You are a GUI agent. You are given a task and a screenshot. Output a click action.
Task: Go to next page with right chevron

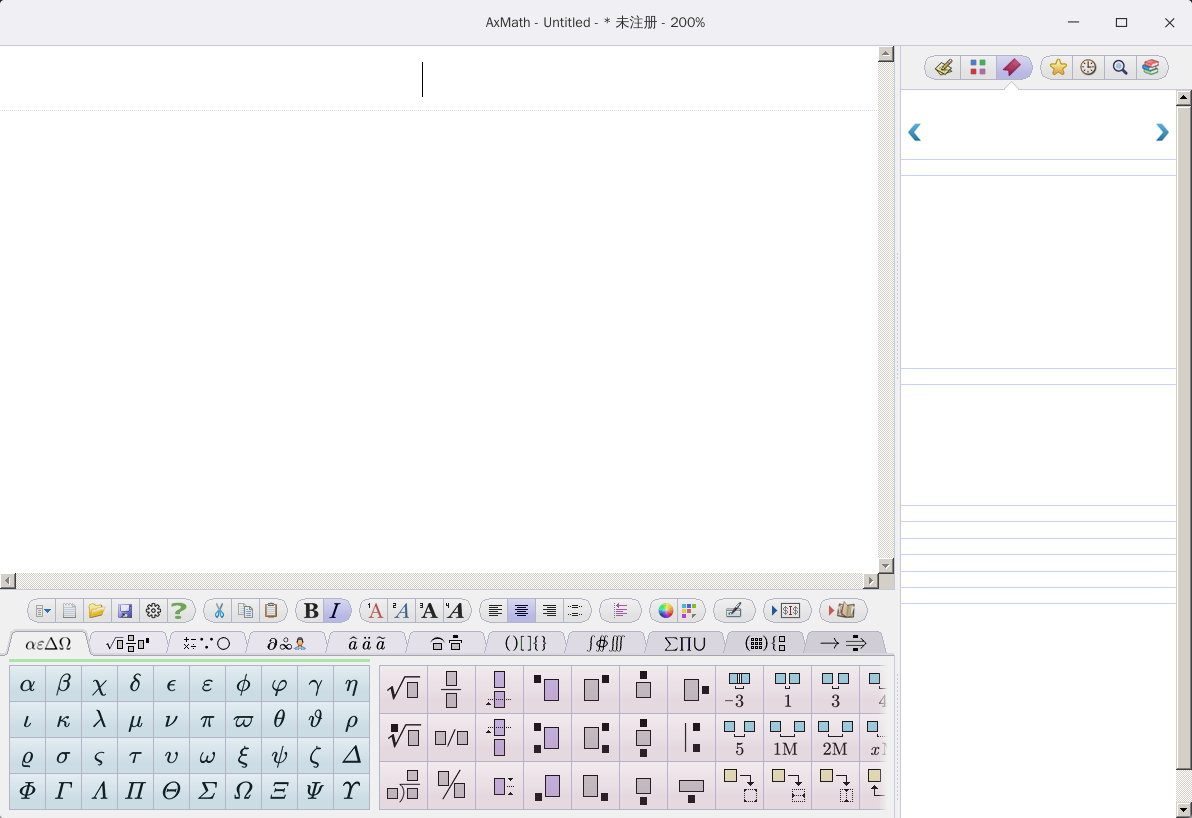pyautogui.click(x=1161, y=133)
